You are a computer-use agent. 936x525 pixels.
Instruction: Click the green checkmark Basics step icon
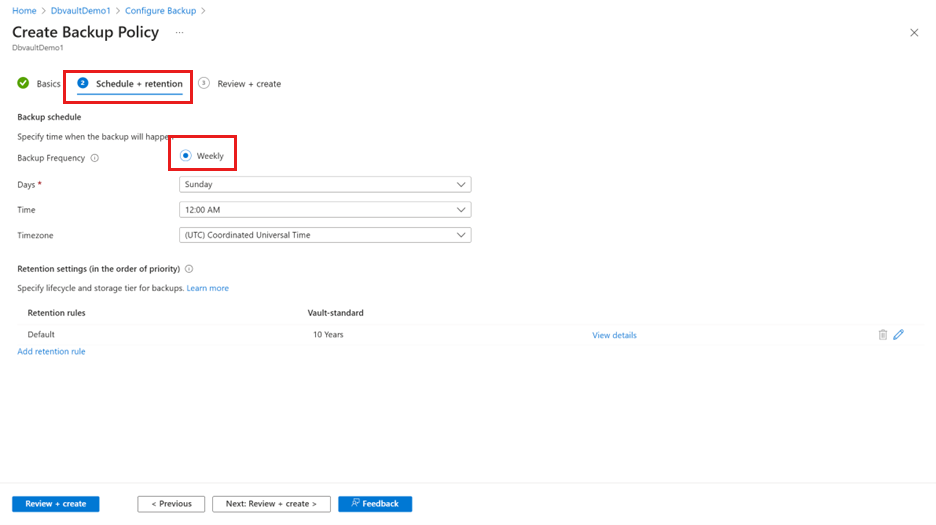tap(23, 83)
